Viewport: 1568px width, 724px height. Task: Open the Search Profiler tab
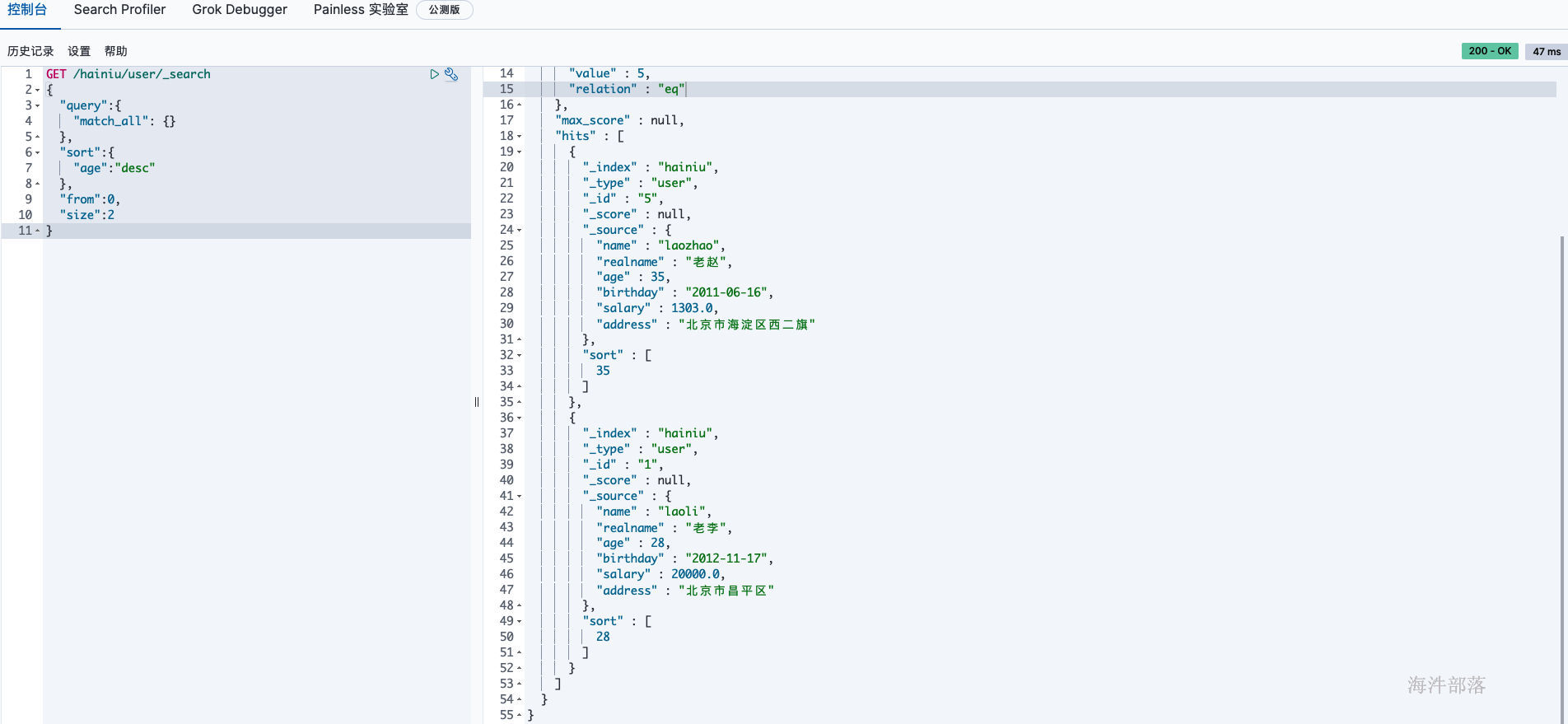(119, 10)
